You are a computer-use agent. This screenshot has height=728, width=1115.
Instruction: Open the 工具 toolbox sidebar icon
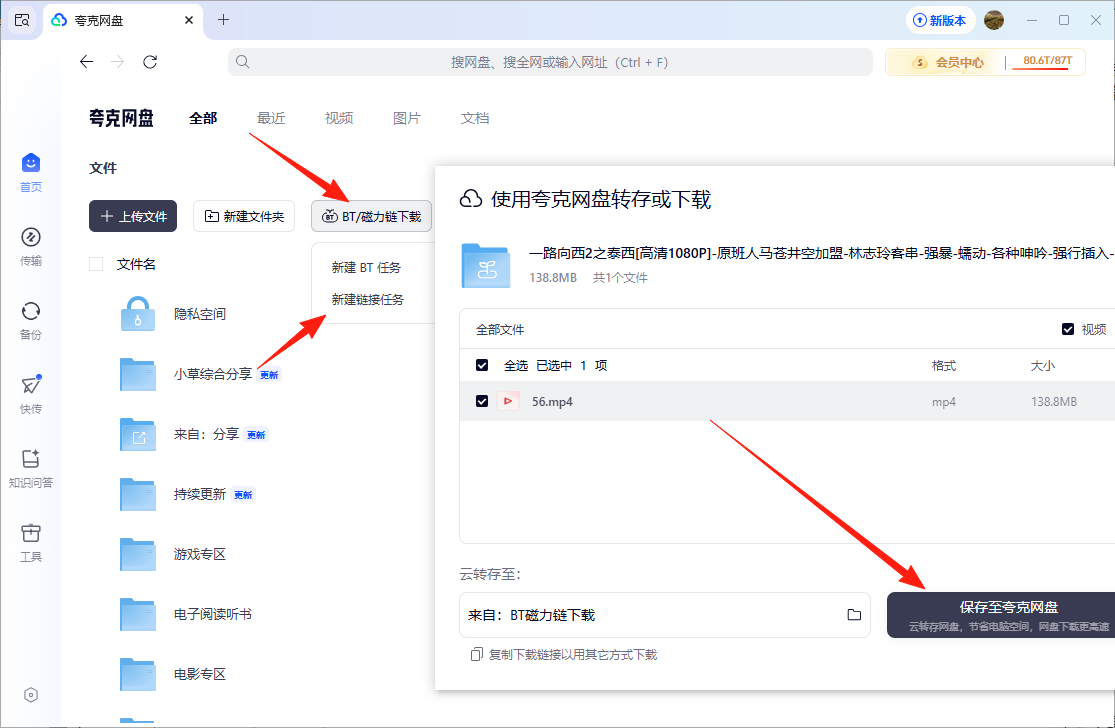coord(30,541)
